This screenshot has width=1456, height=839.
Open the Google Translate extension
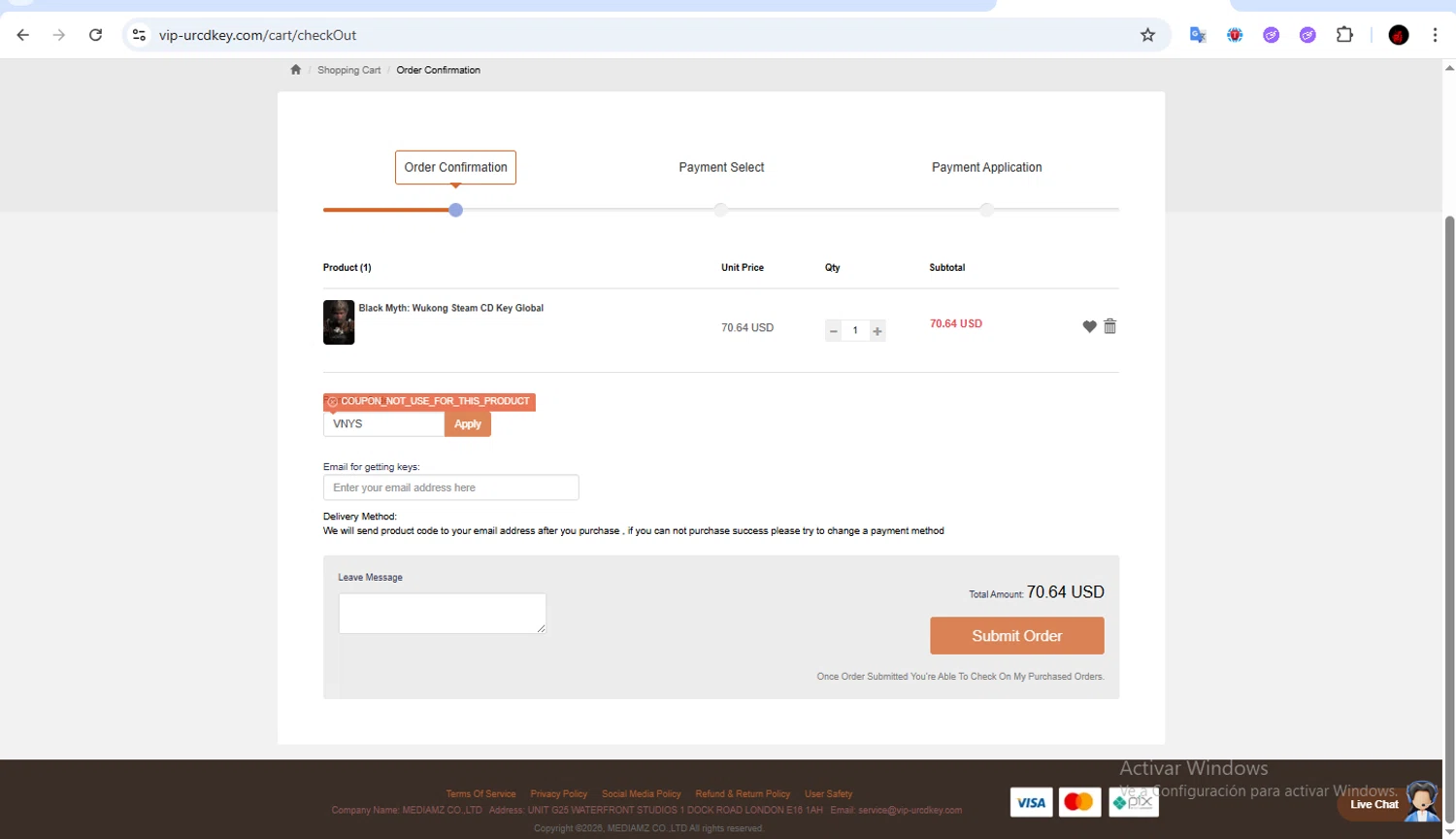click(1198, 35)
